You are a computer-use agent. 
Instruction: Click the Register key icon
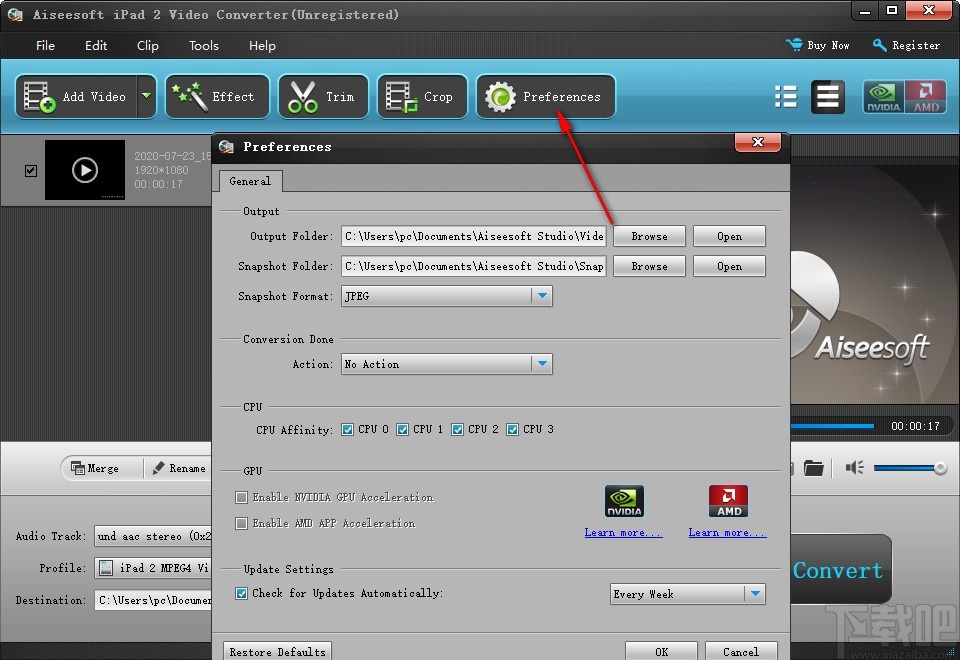879,45
